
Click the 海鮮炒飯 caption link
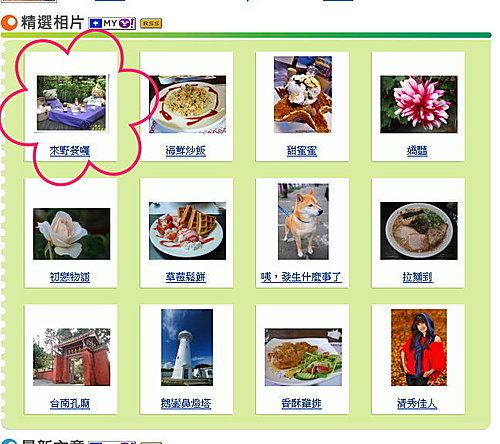pos(186,151)
